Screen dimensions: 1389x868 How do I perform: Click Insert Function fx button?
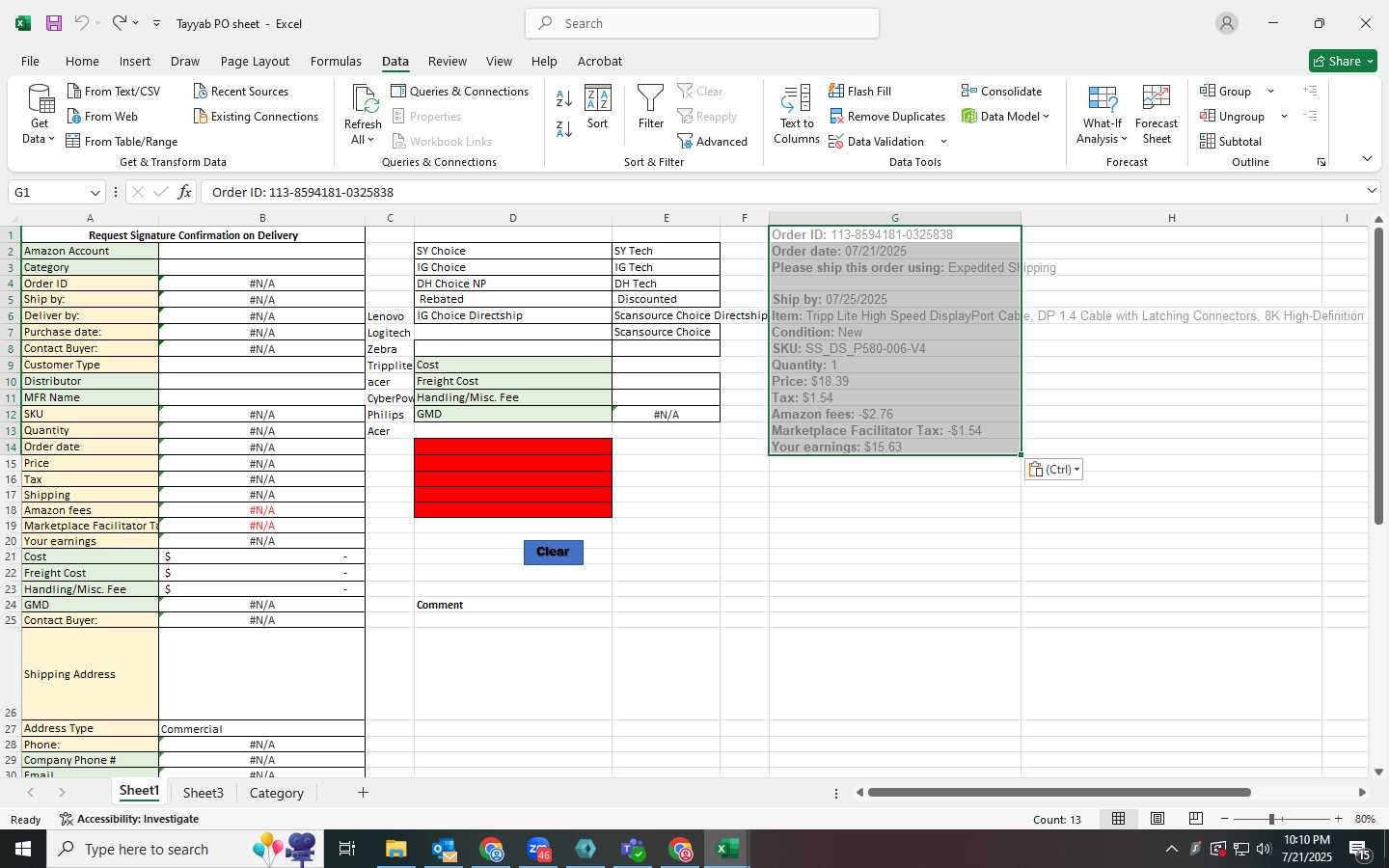[x=184, y=192]
